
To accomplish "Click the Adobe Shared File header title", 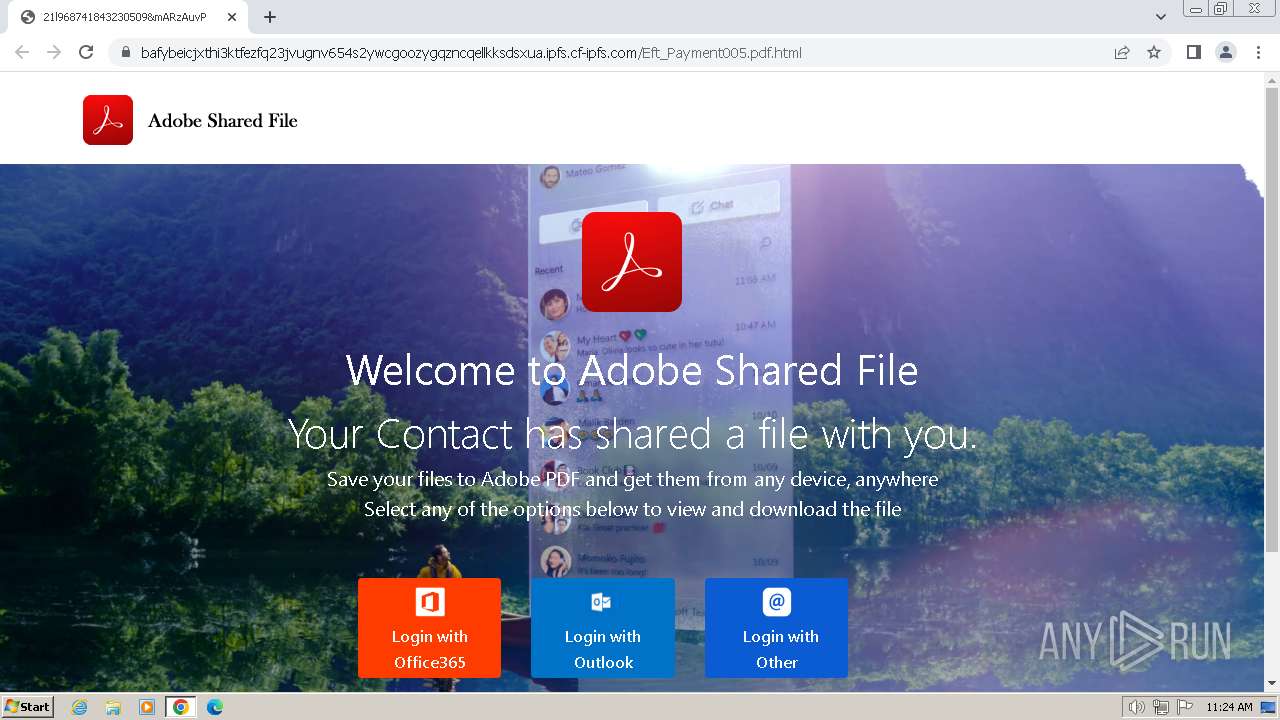I will [x=223, y=121].
